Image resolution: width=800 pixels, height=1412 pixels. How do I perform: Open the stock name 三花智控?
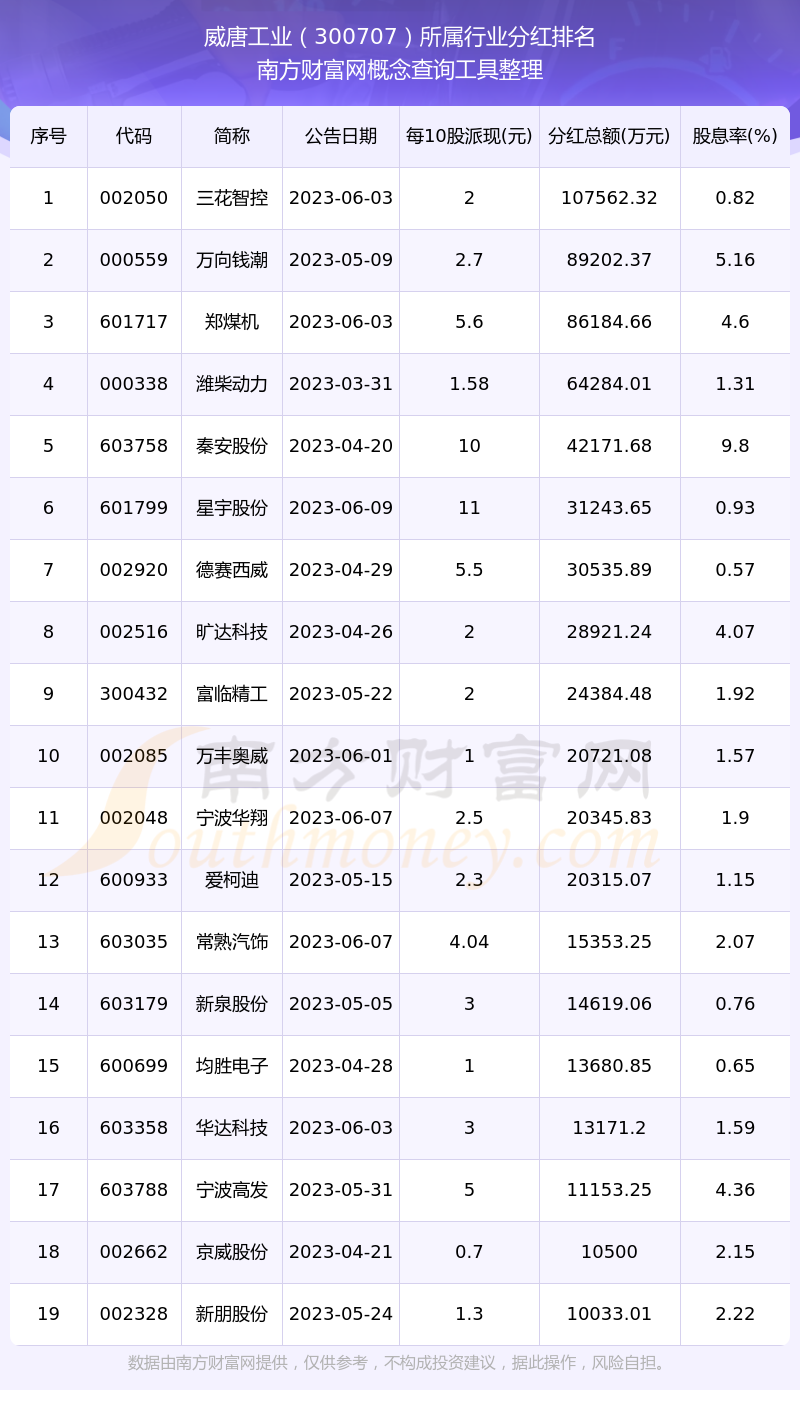point(232,198)
